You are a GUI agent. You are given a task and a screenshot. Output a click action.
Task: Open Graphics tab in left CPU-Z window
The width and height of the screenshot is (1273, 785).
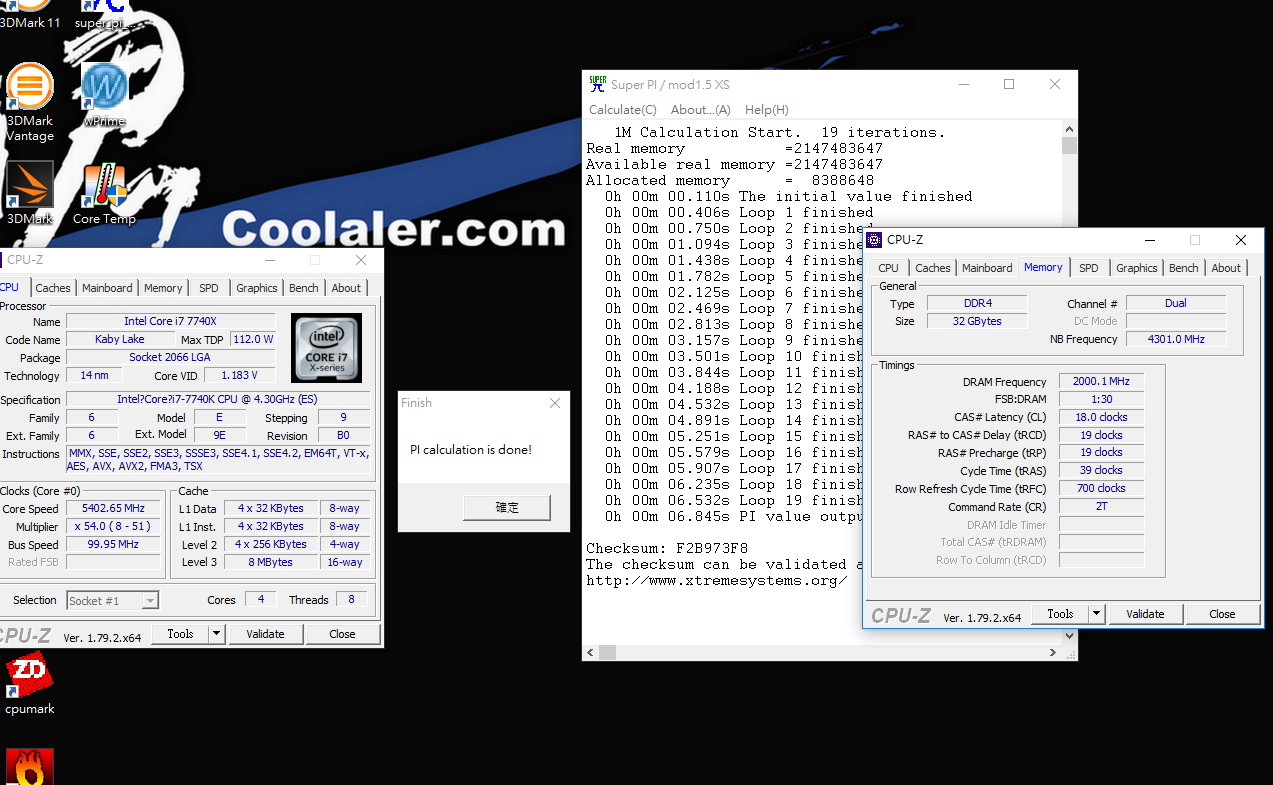coord(257,288)
